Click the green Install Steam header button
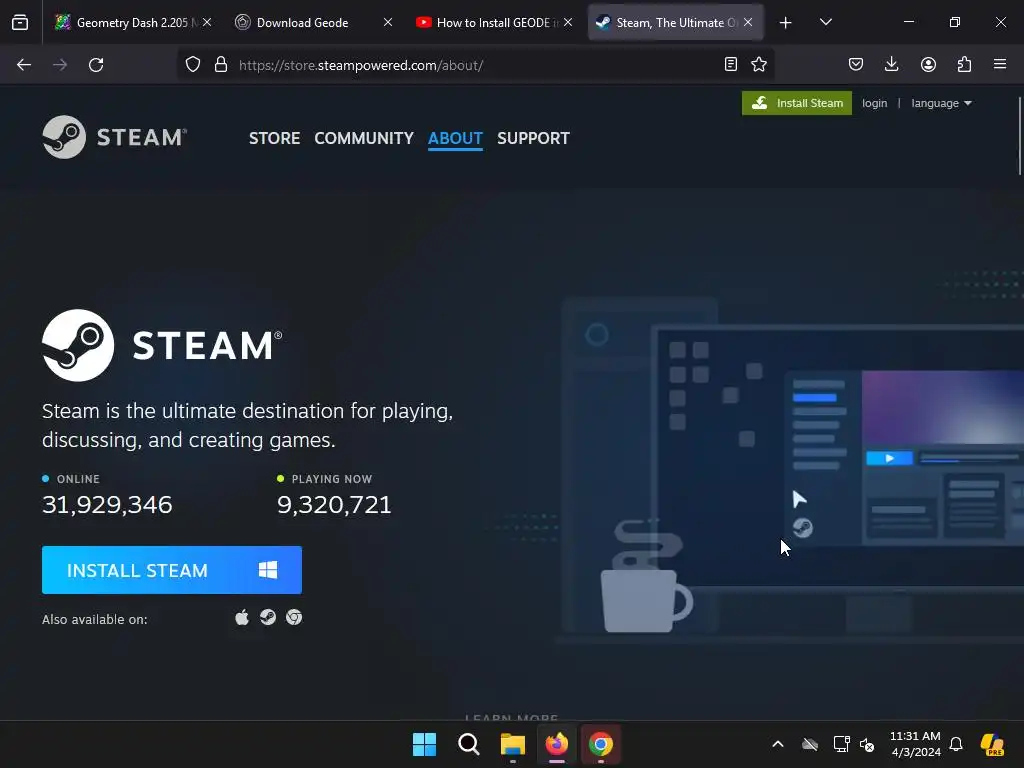This screenshot has height=768, width=1024. 797,103
